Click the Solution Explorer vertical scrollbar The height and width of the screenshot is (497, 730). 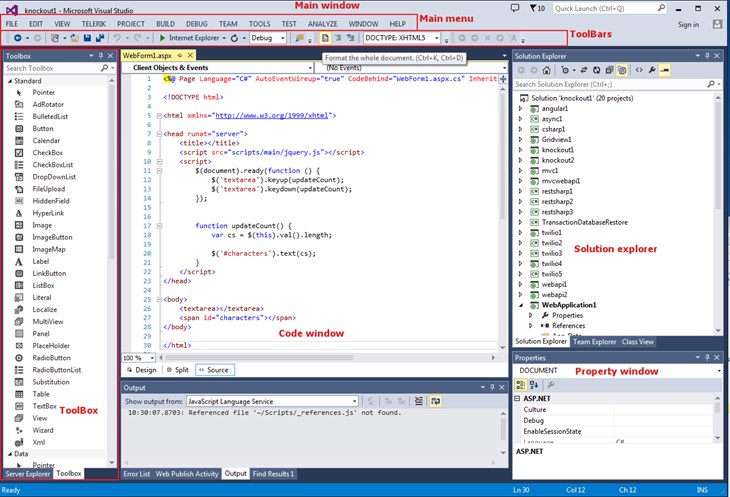tap(718, 154)
